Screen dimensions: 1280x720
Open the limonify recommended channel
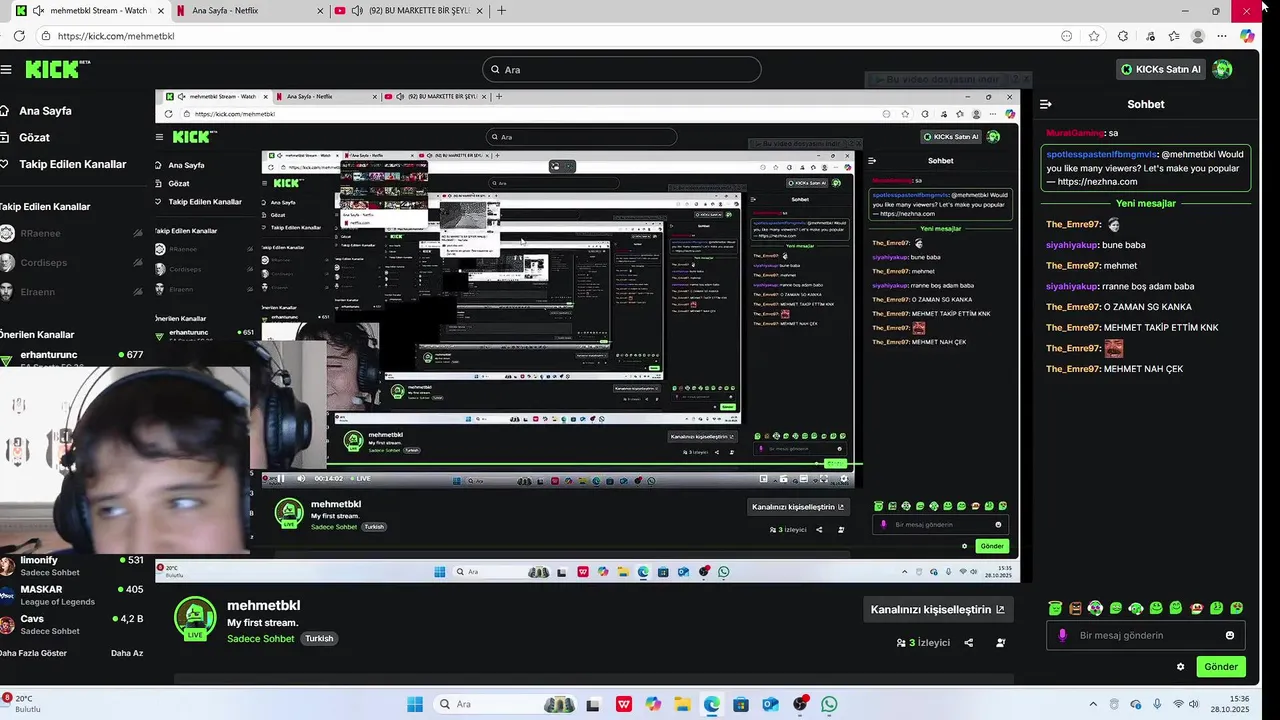pyautogui.click(x=72, y=566)
